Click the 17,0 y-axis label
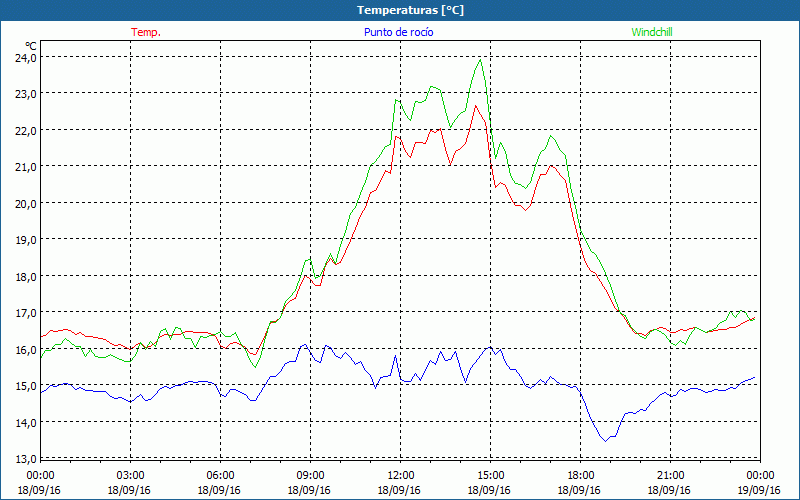The width and height of the screenshot is (800, 500). tap(26, 313)
